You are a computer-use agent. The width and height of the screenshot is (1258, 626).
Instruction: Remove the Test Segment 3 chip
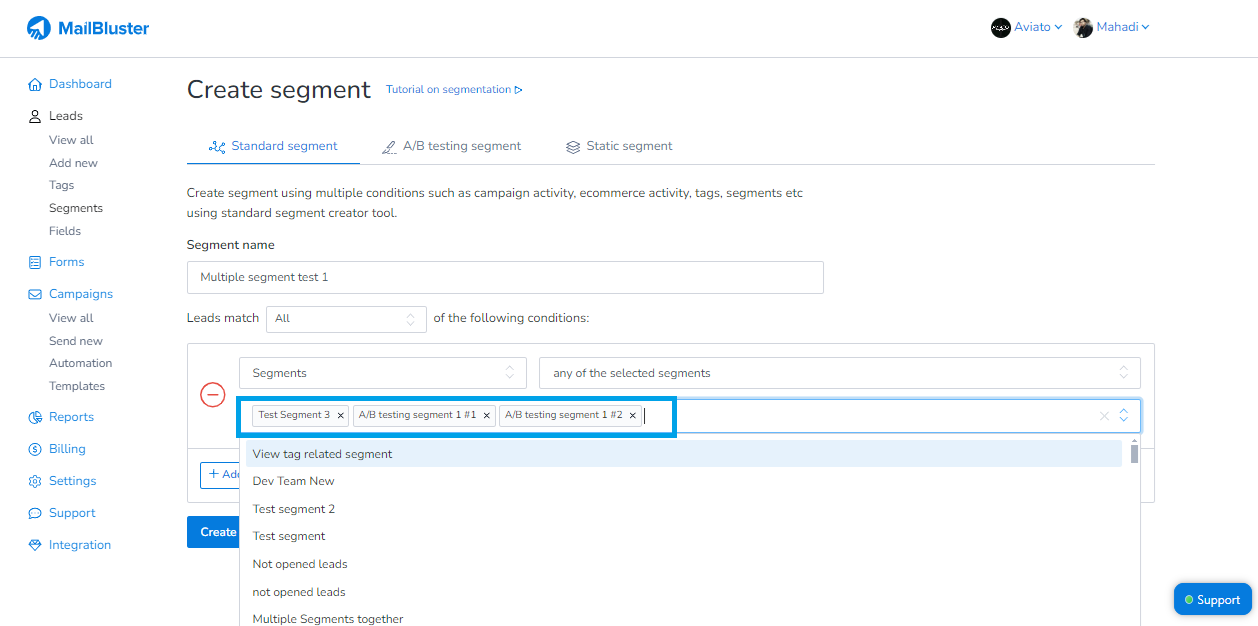coord(341,415)
